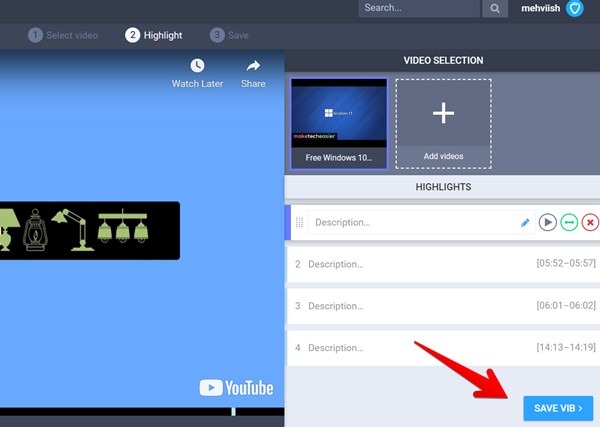
Task: Click the VIDEO SELECTION header
Action: [x=443, y=60]
